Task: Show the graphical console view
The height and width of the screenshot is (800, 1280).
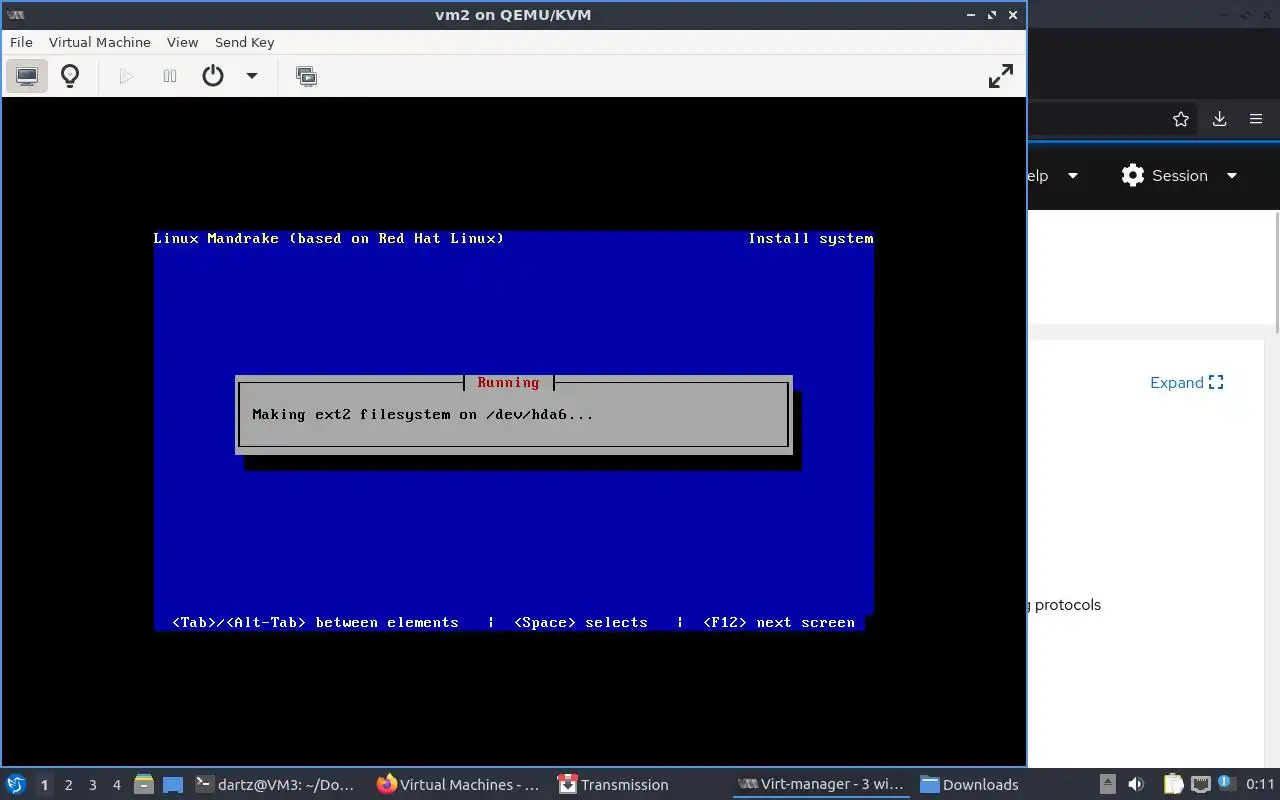Action: click(x=27, y=76)
